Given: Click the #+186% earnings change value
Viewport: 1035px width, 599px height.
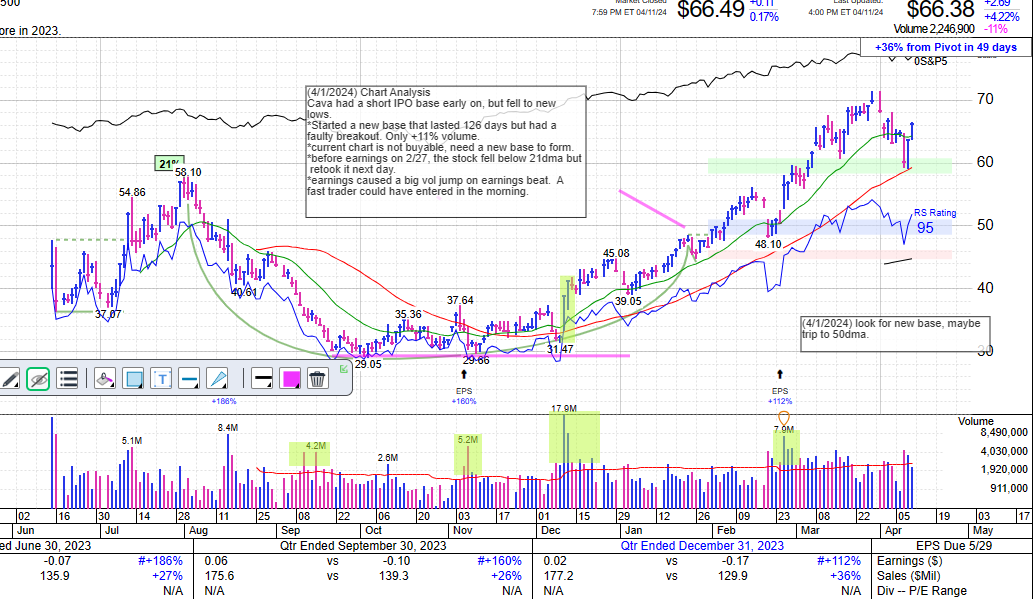Looking at the screenshot, I should [160, 561].
